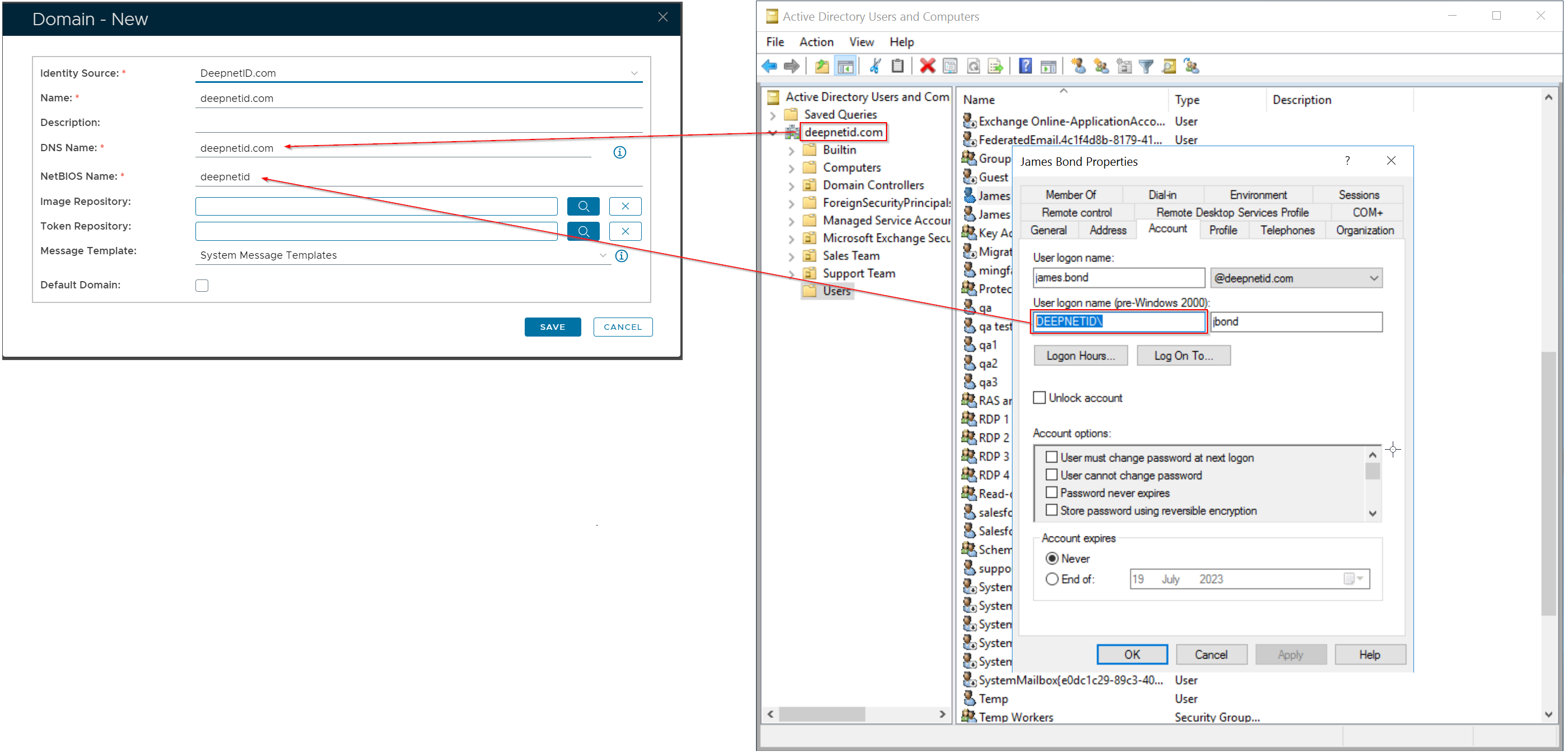Select the End of radio button
Image resolution: width=1568 pixels, height=756 pixels.
point(1051,579)
